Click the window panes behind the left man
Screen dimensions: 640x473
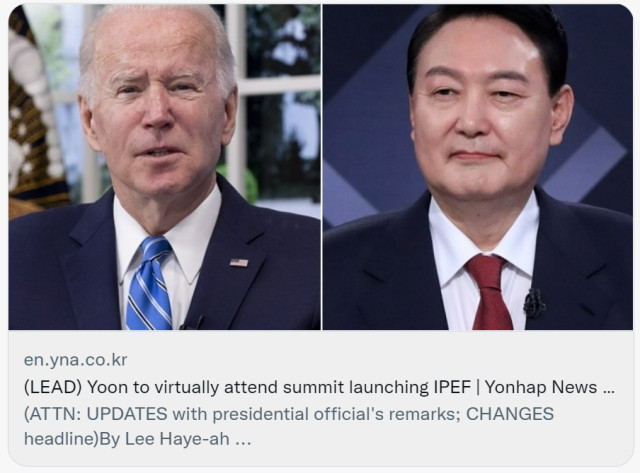(x=280, y=102)
